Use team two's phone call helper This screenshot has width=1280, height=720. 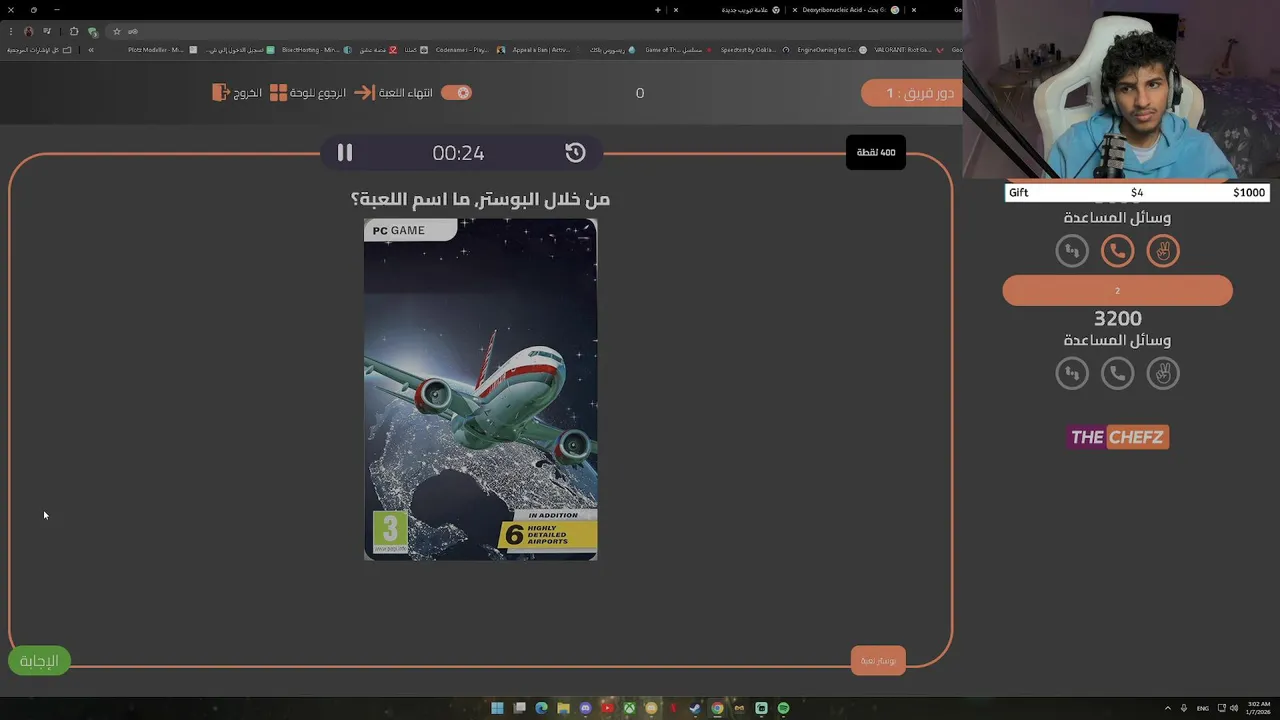(x=1118, y=374)
